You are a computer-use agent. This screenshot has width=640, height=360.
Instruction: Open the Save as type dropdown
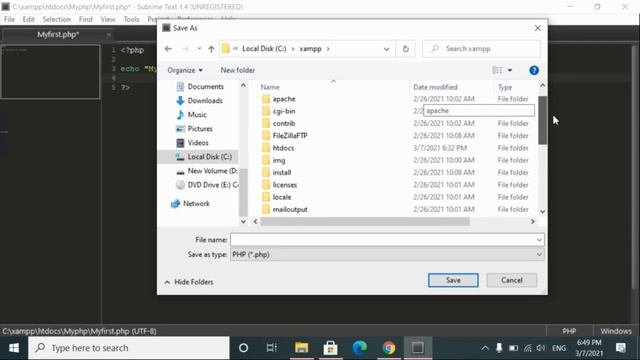(x=387, y=254)
